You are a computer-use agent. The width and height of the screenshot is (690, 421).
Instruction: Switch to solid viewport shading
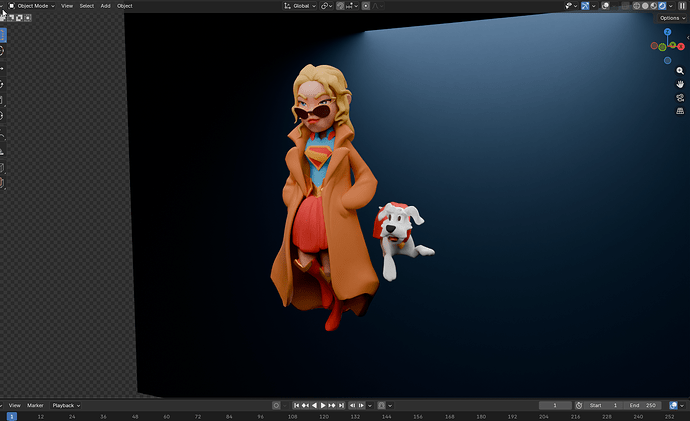point(645,6)
